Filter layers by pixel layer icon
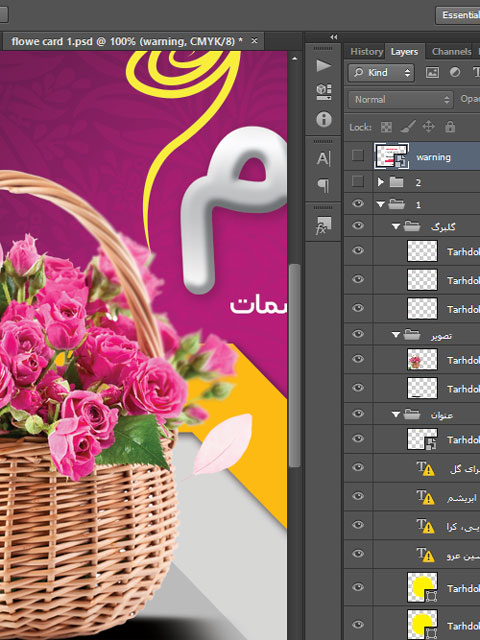 click(432, 73)
